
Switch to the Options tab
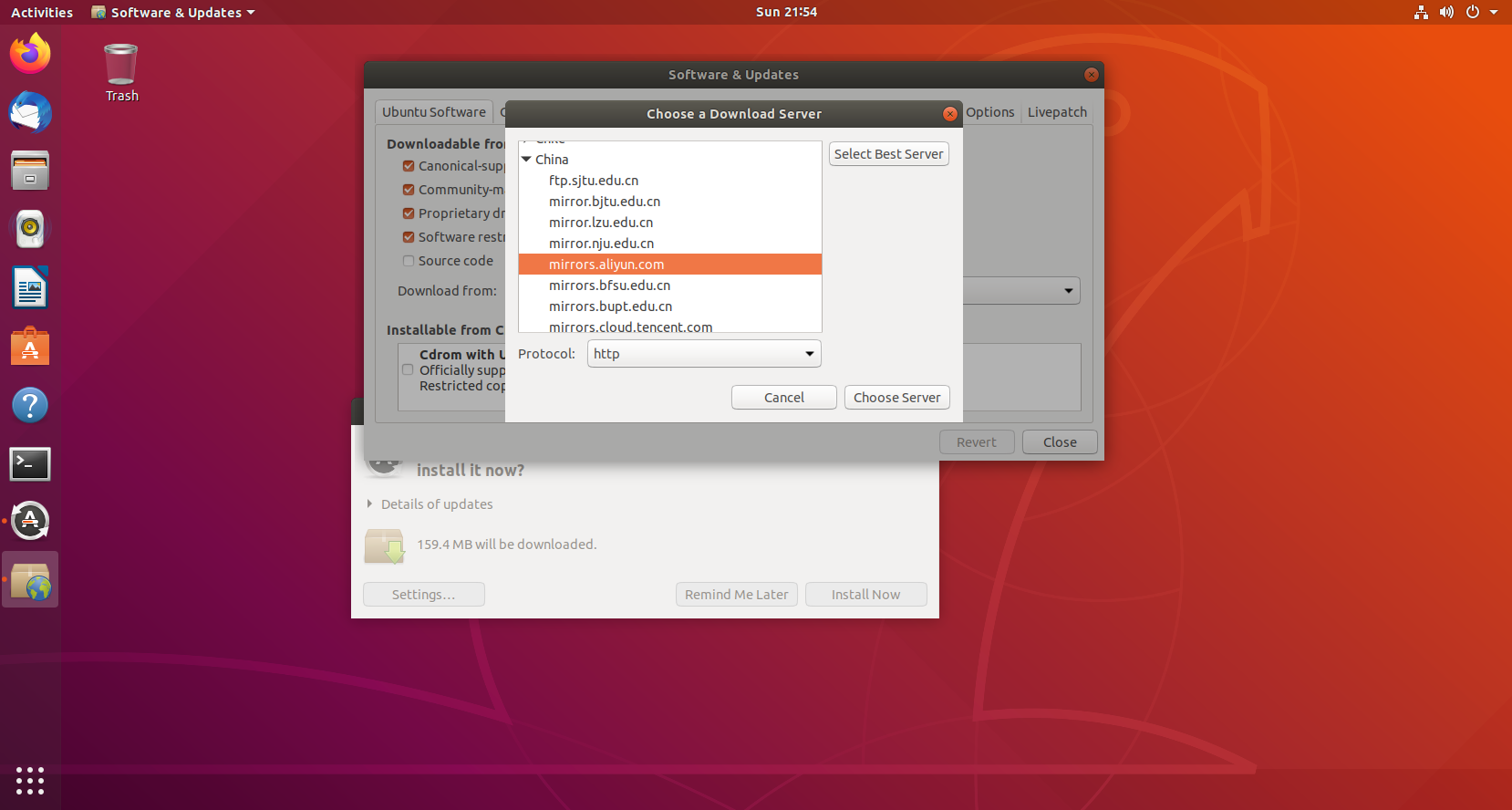(989, 112)
